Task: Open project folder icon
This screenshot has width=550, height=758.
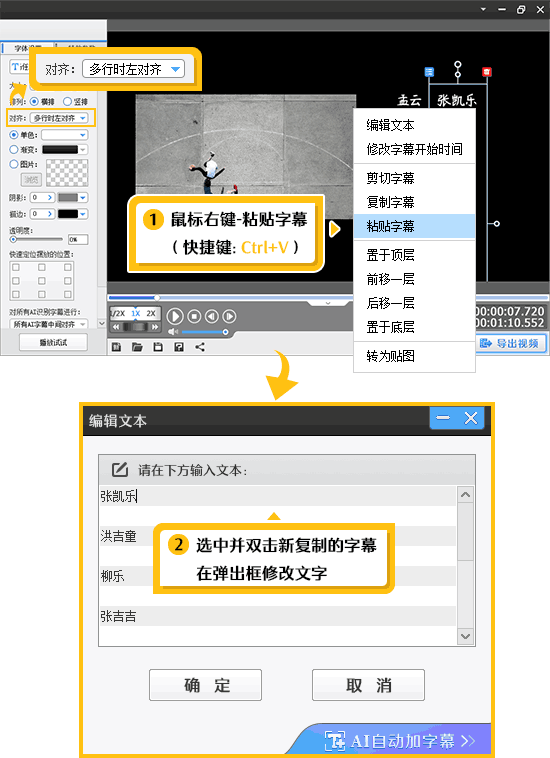Action: (137, 347)
